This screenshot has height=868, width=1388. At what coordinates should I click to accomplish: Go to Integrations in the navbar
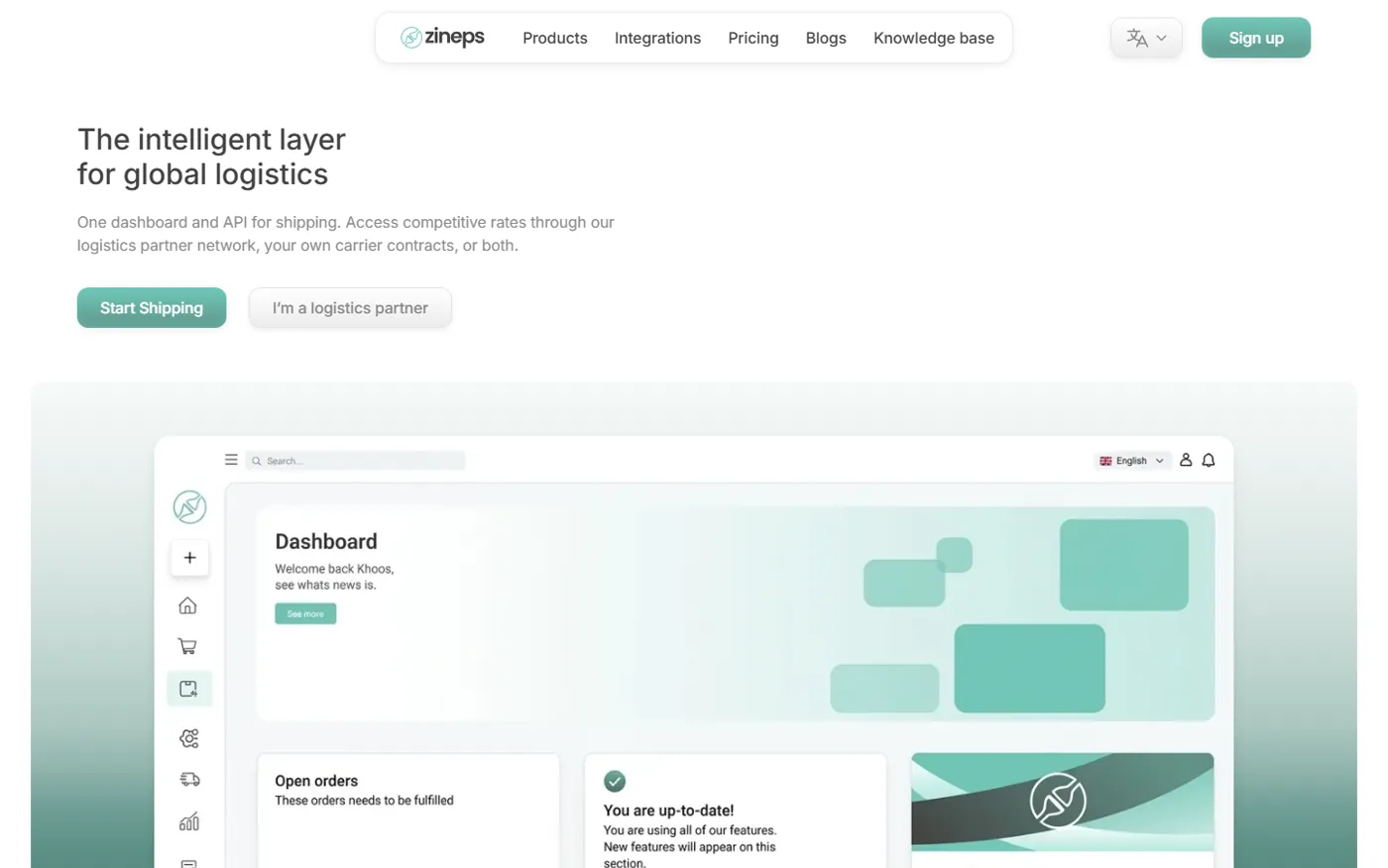(x=657, y=38)
